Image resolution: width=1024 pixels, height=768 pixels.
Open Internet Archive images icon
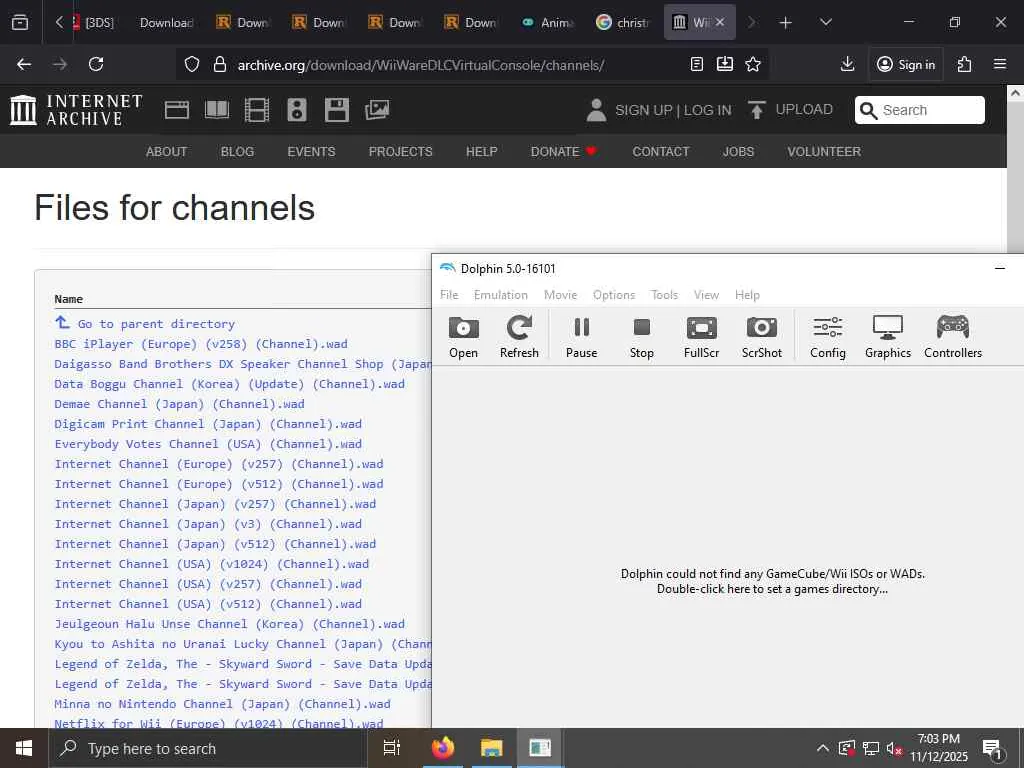377,110
